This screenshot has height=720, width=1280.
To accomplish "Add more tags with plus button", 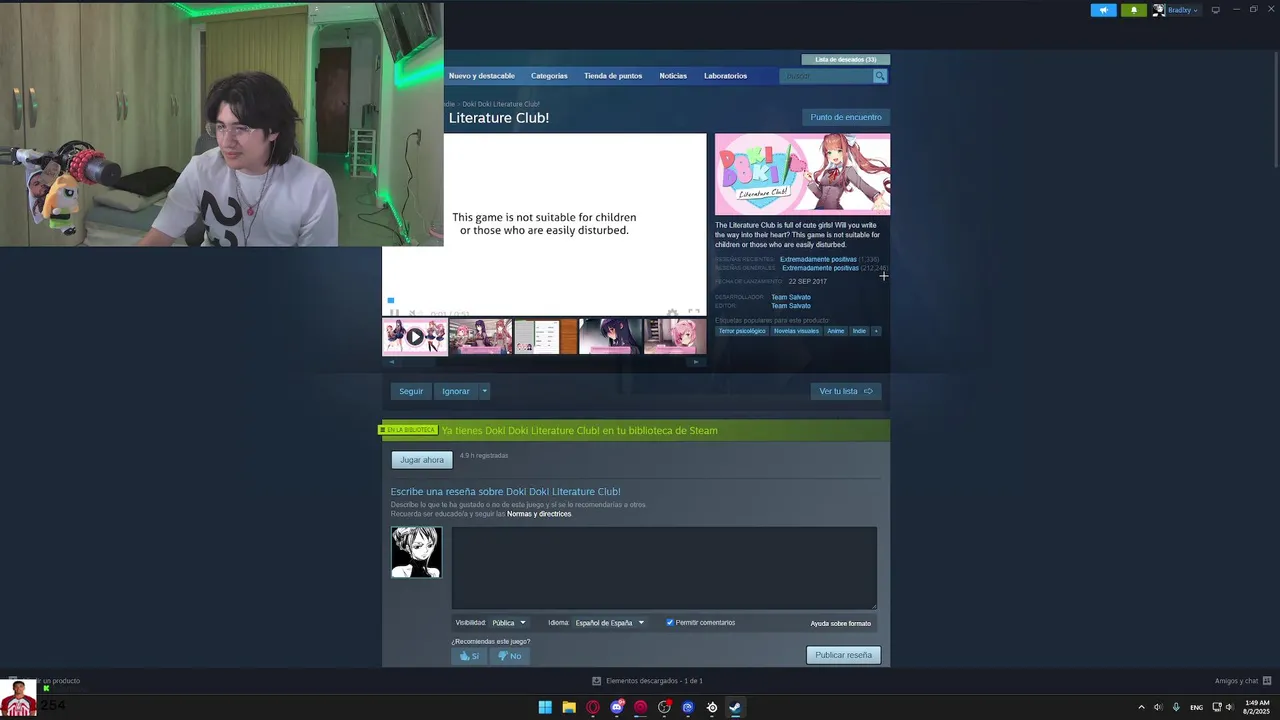I will coord(876,331).
